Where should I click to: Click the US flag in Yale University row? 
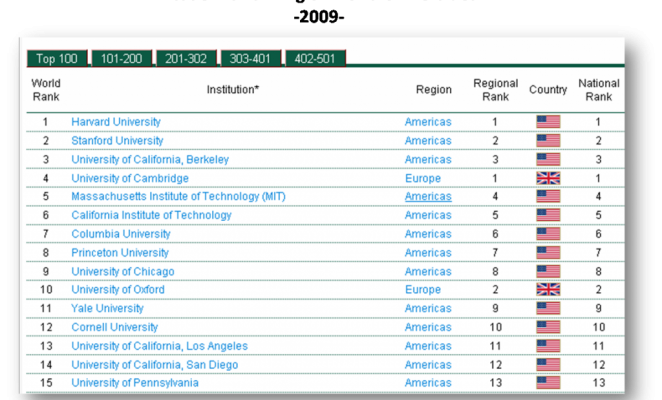[547, 309]
